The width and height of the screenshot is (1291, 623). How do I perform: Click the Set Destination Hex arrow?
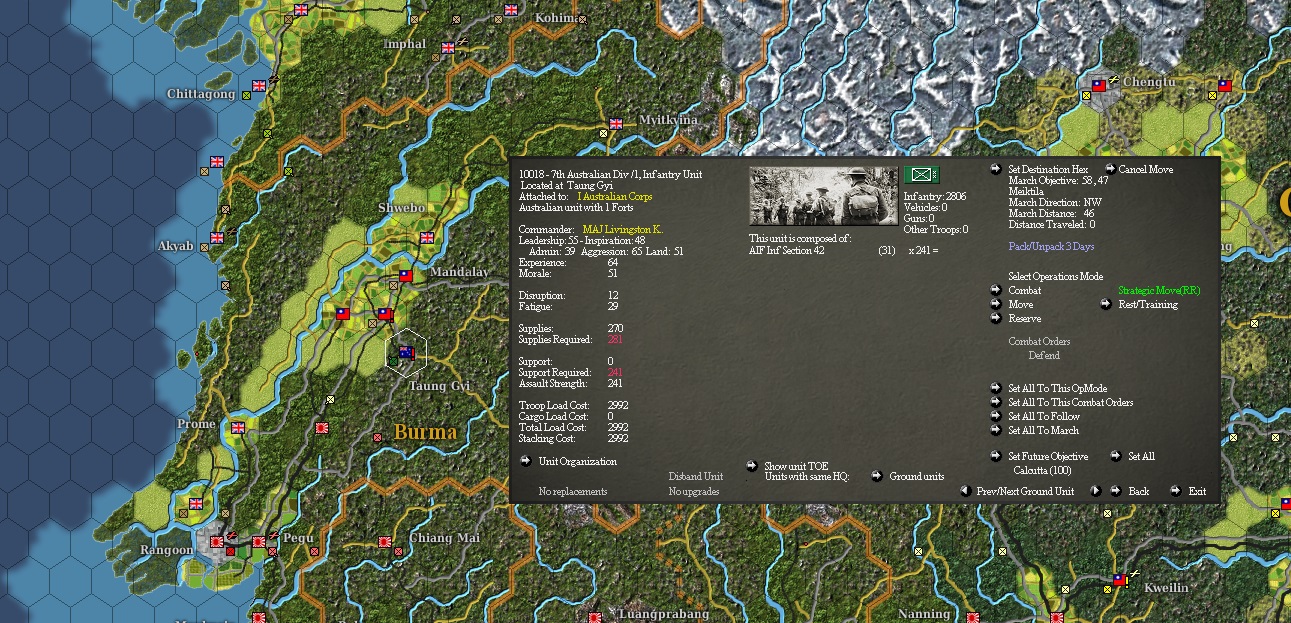coord(996,169)
